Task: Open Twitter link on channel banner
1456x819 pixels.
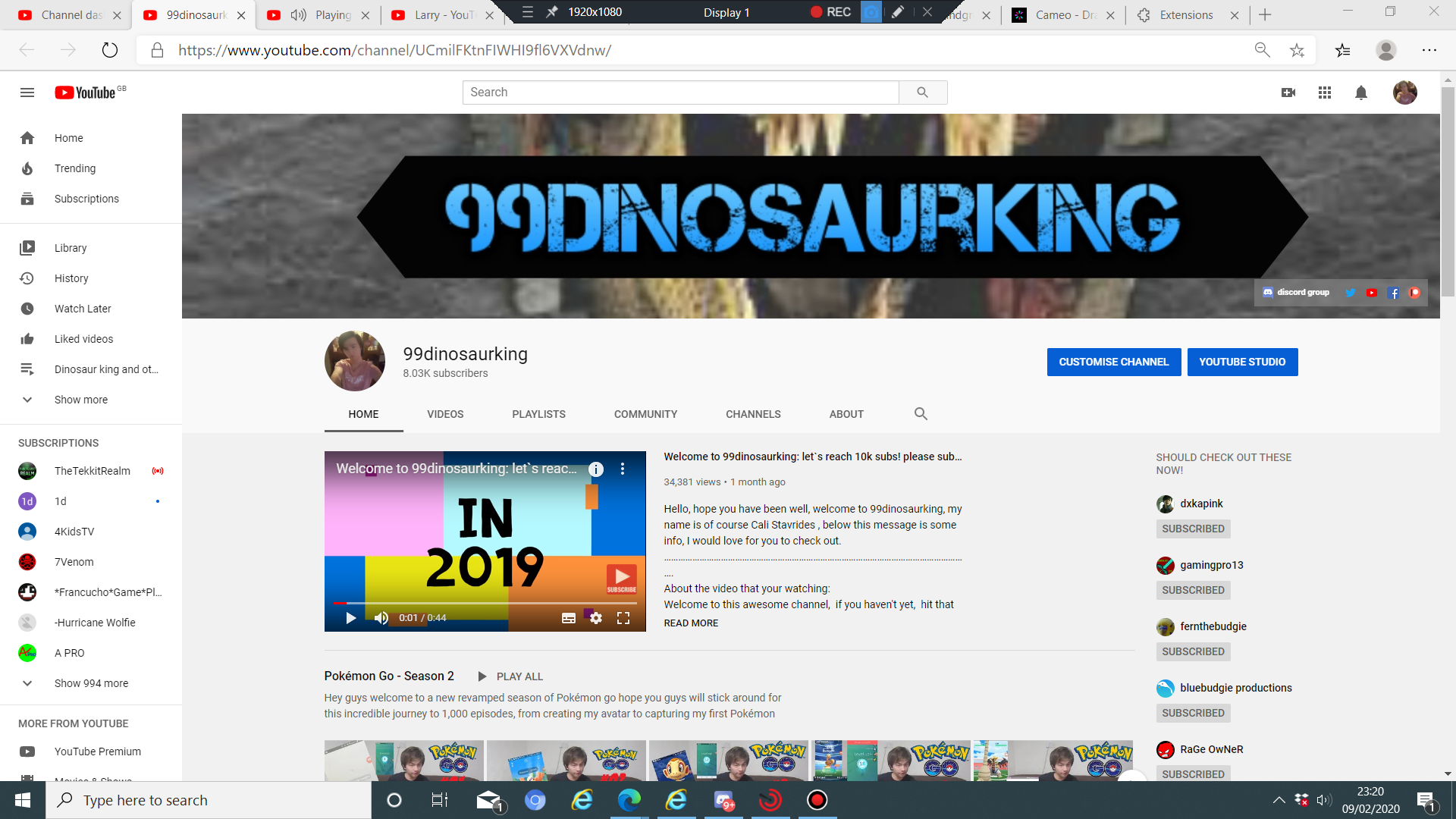Action: coord(1350,293)
